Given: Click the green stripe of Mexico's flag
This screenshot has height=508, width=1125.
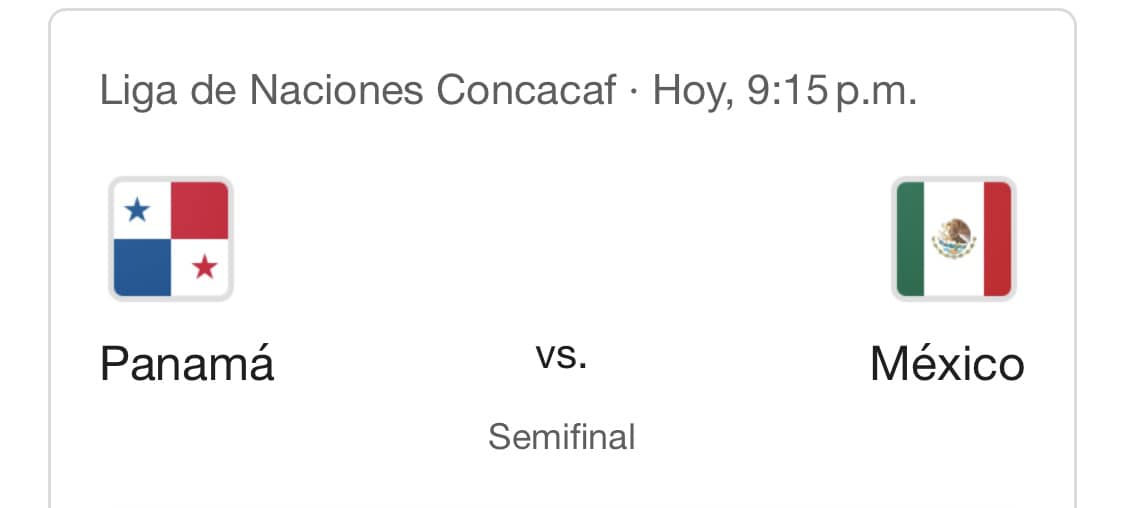Looking at the screenshot, I should point(910,239).
